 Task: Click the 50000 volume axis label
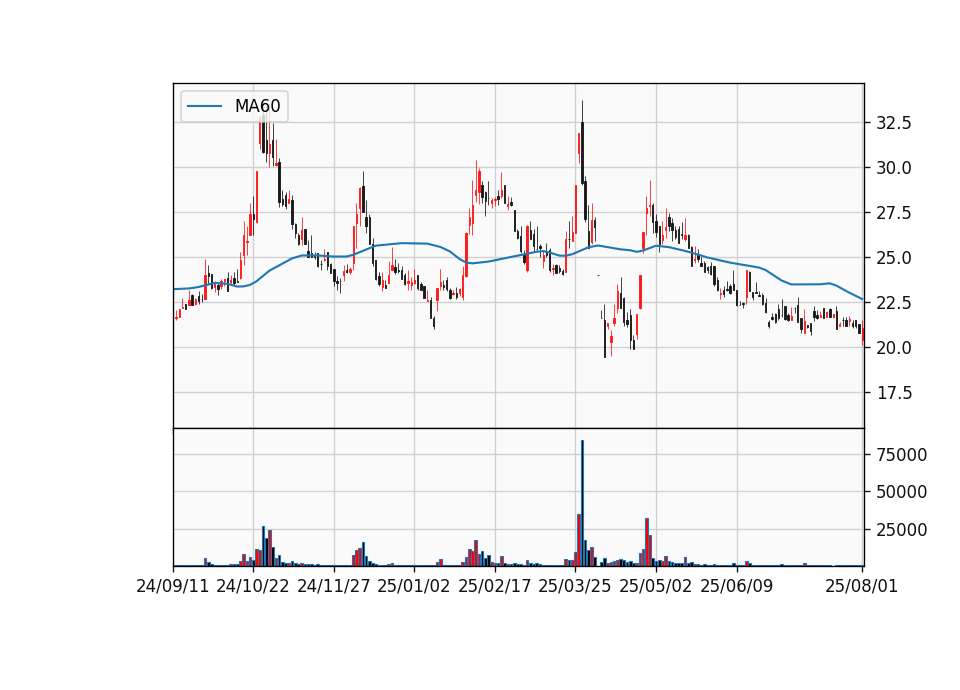(x=902, y=492)
